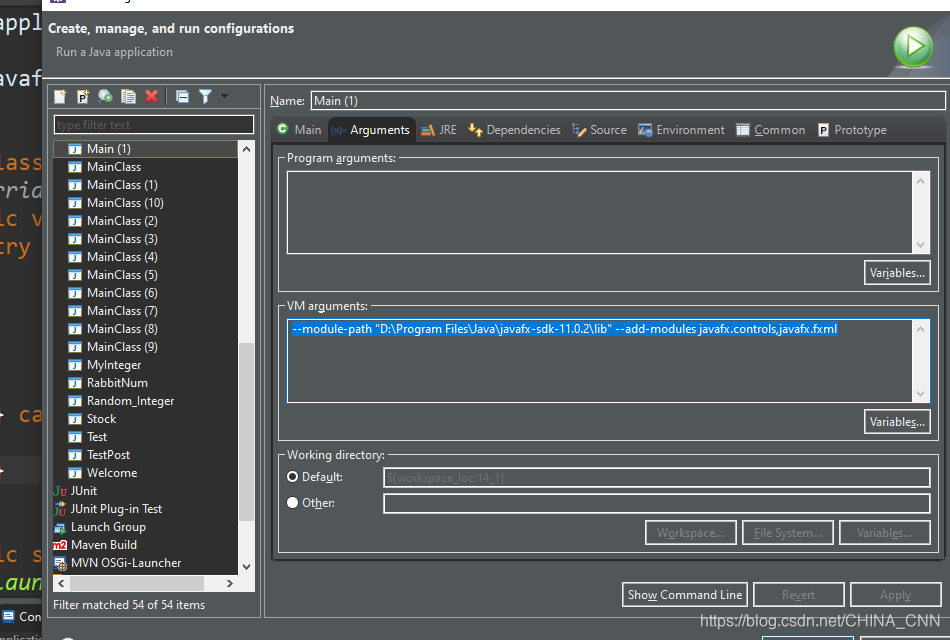Viewport: 950px width, 640px height.
Task: Click inside the Program arguments text area
Action: coord(600,212)
